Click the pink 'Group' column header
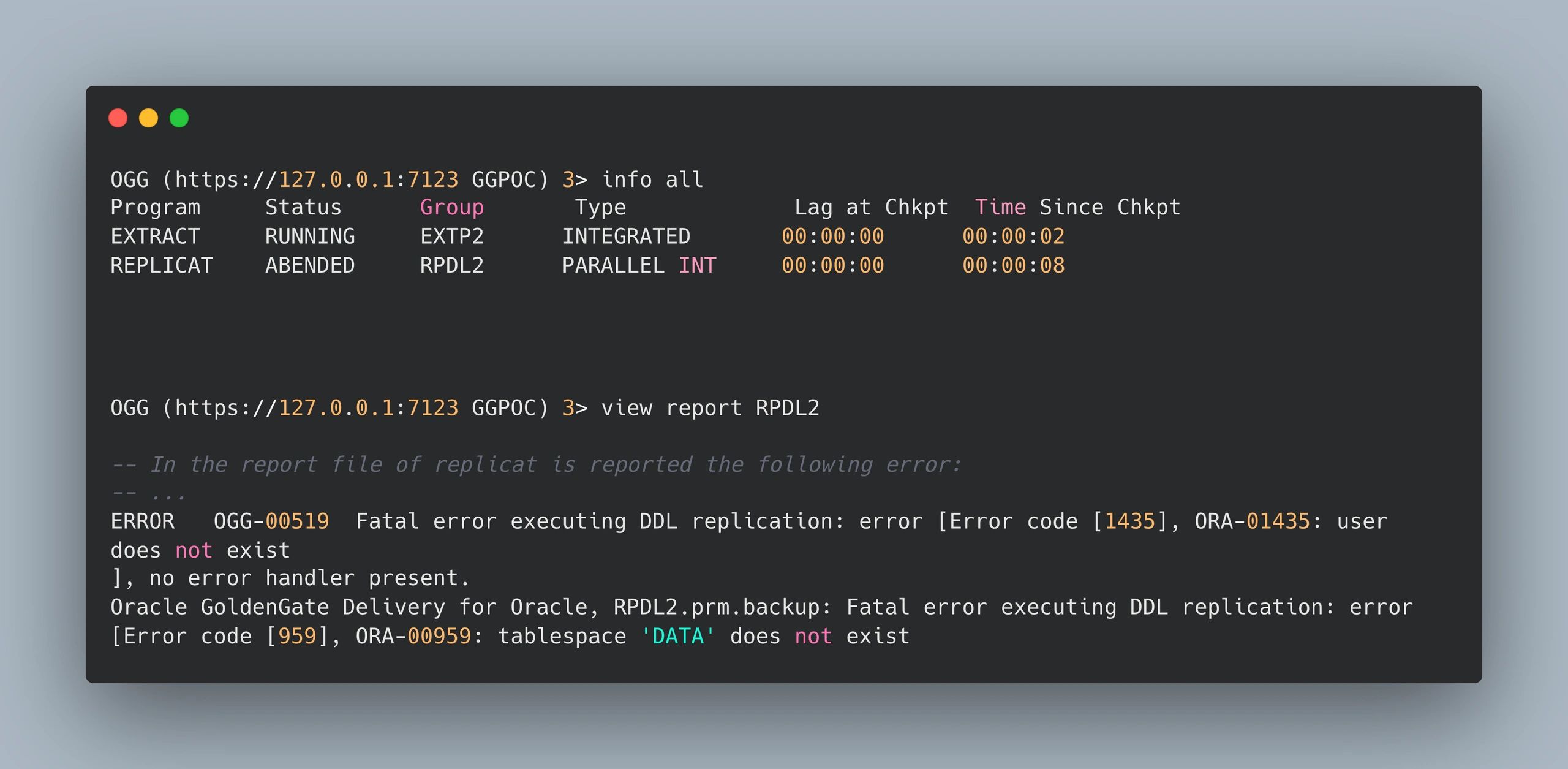Image resolution: width=1568 pixels, height=769 pixels. click(452, 208)
